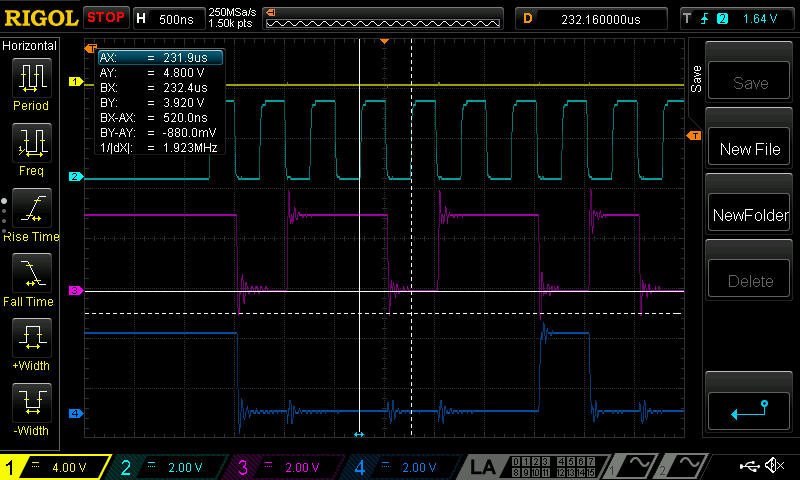Click the source 1 waveform generator icon
This screenshot has height=480, width=800.
632,467
